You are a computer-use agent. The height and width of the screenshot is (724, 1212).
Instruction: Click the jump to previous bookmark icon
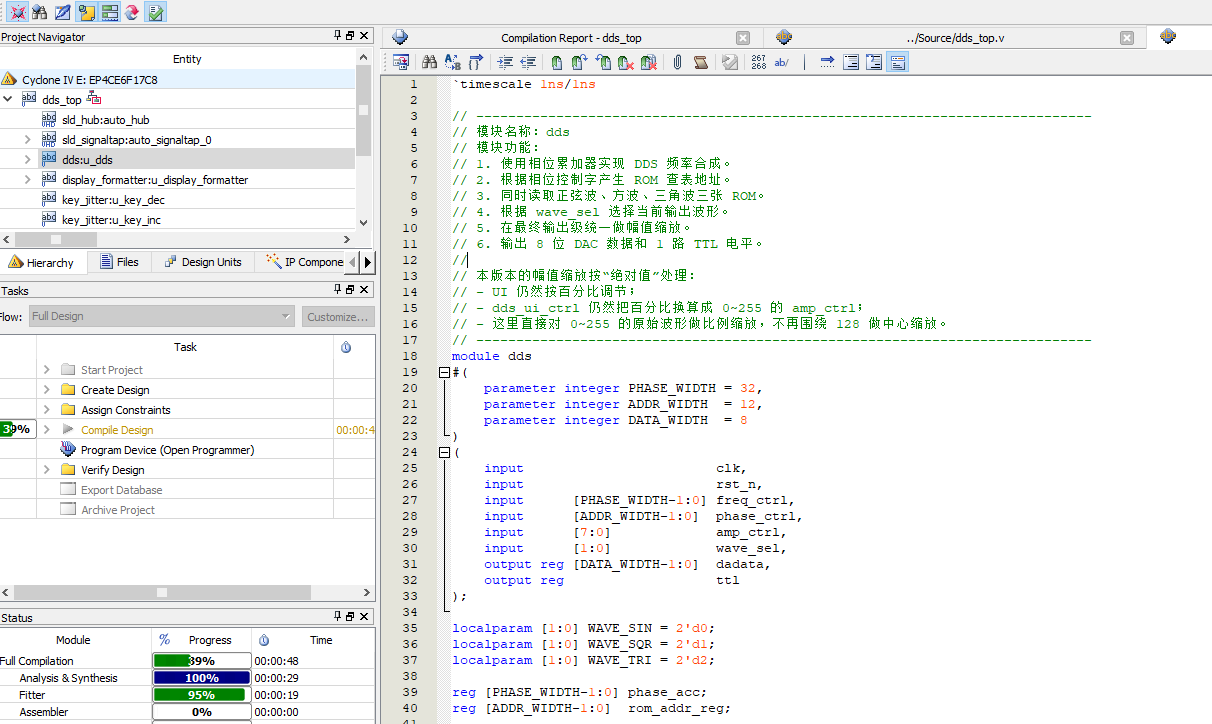pyautogui.click(x=603, y=62)
